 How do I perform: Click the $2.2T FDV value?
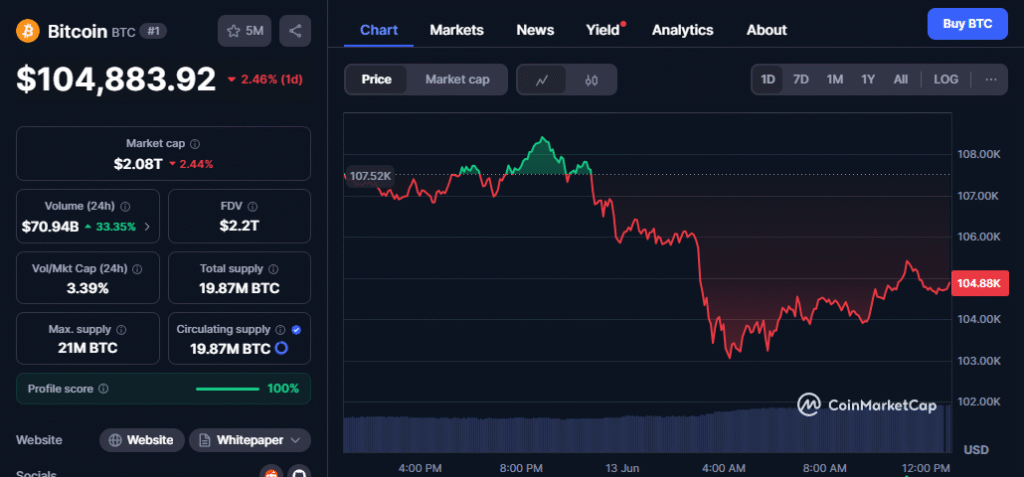tap(239, 227)
